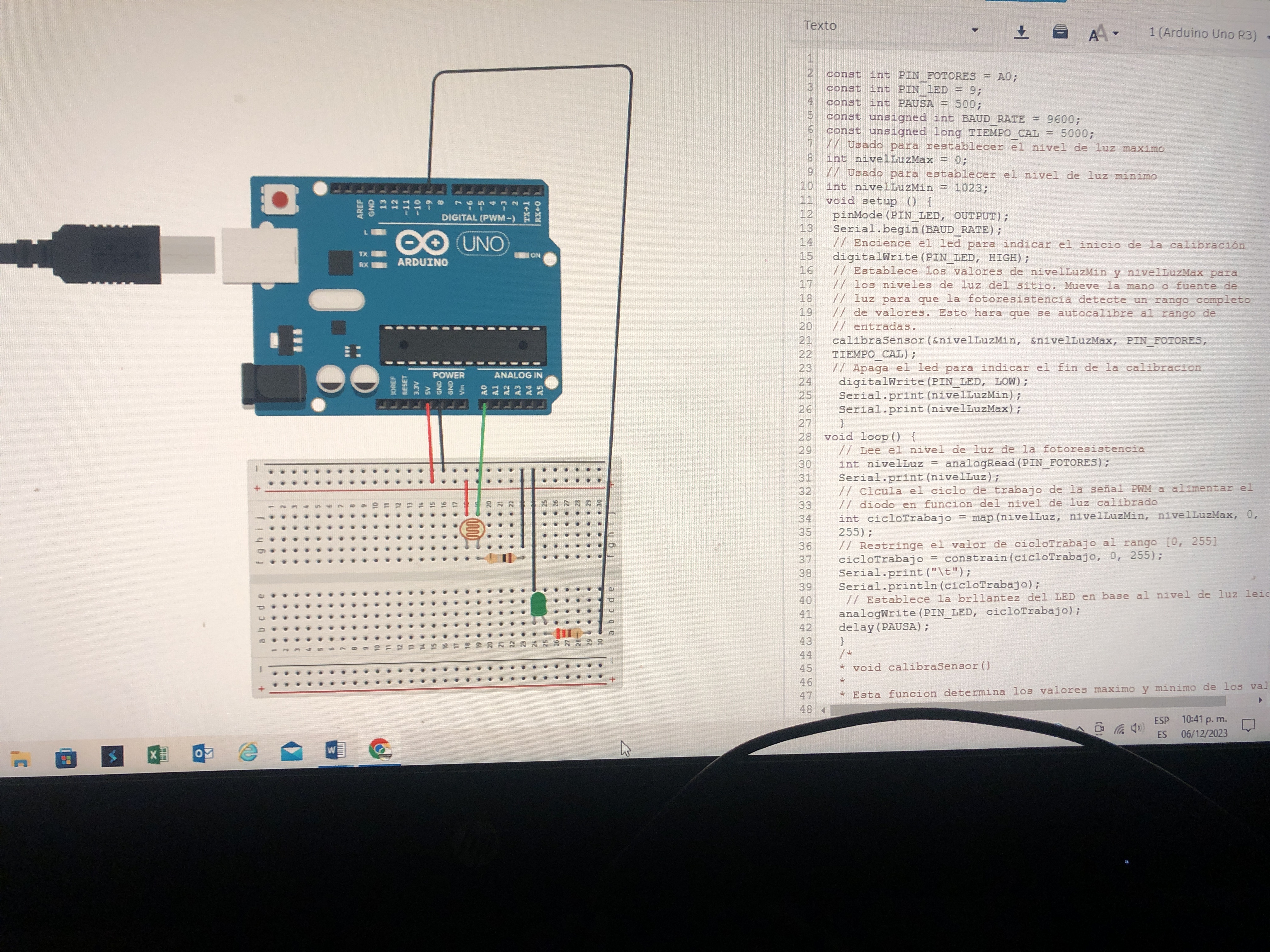
Task: Click the photoresistor on the breadboard
Action: (x=472, y=529)
